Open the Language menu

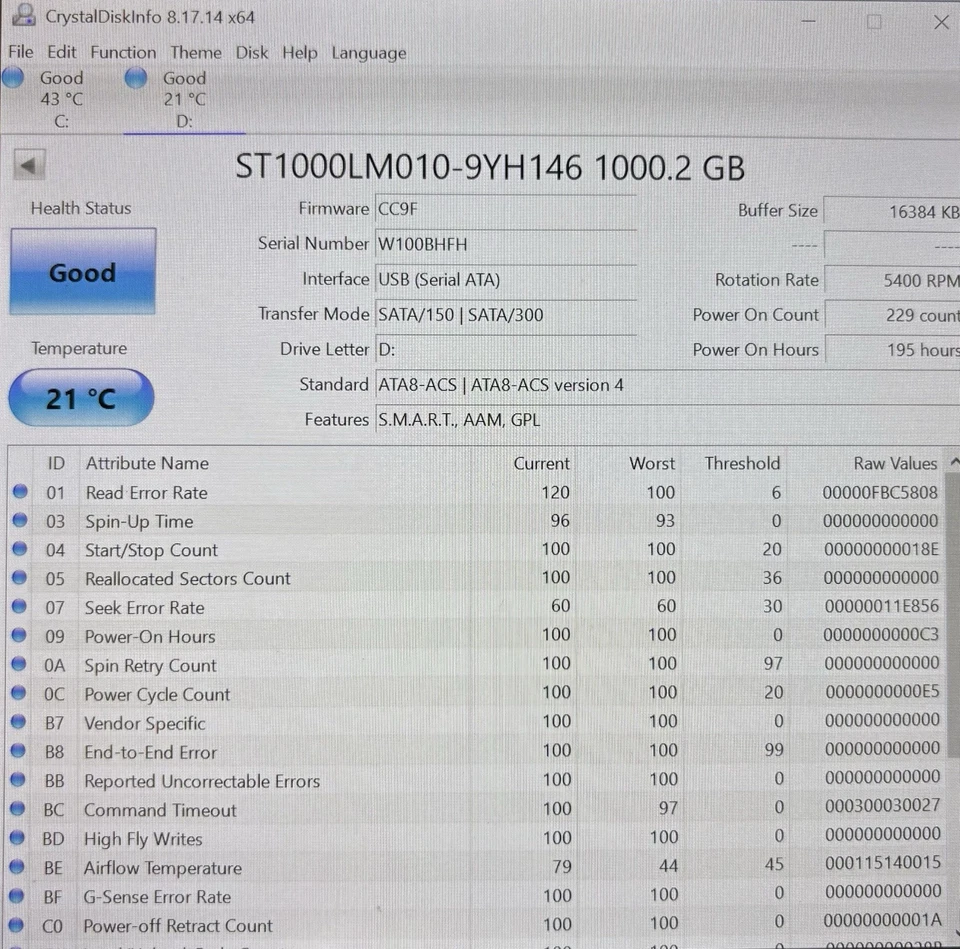click(x=368, y=52)
